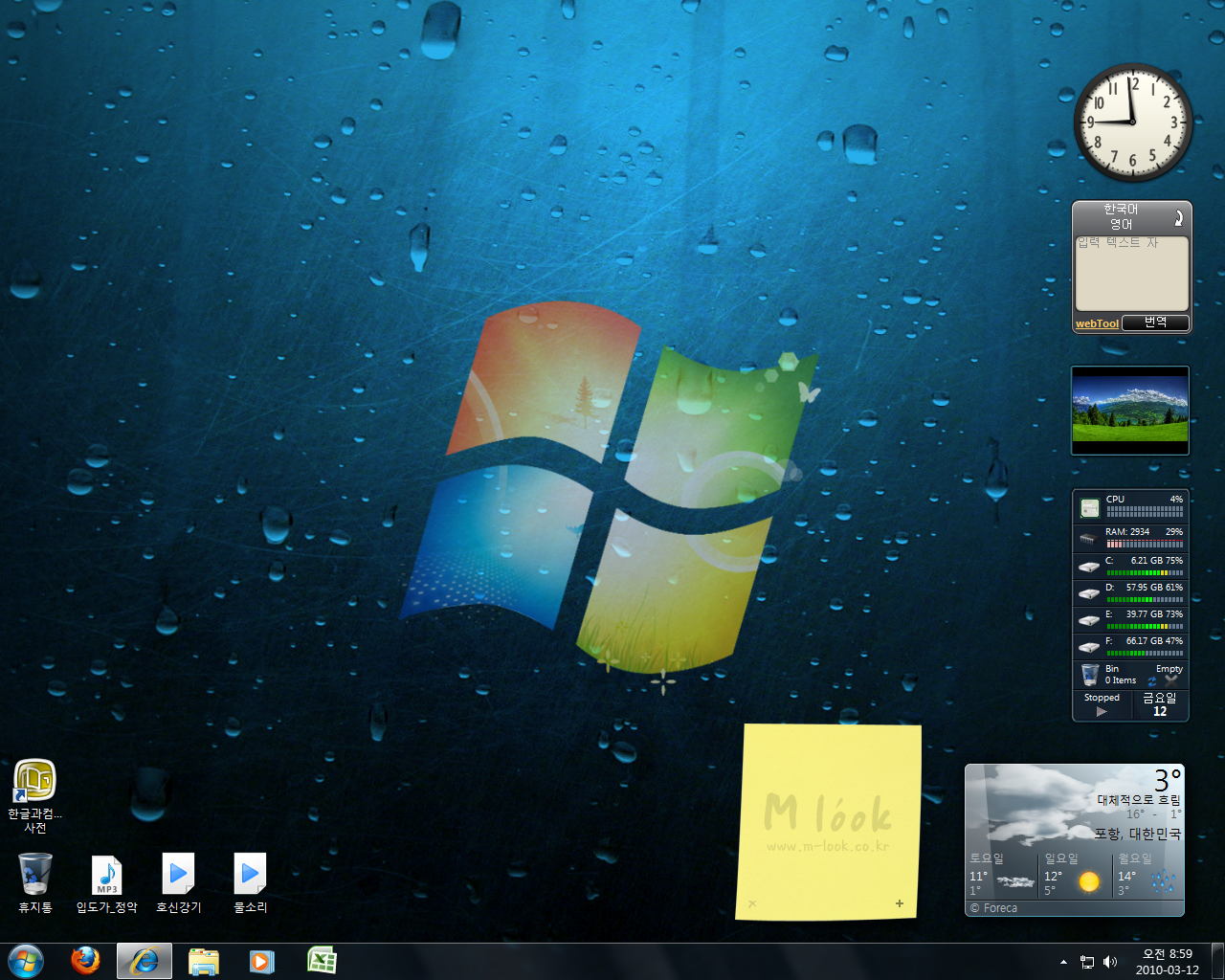Click the 번역 translate button
This screenshot has height=980, width=1225.
click(x=1155, y=323)
